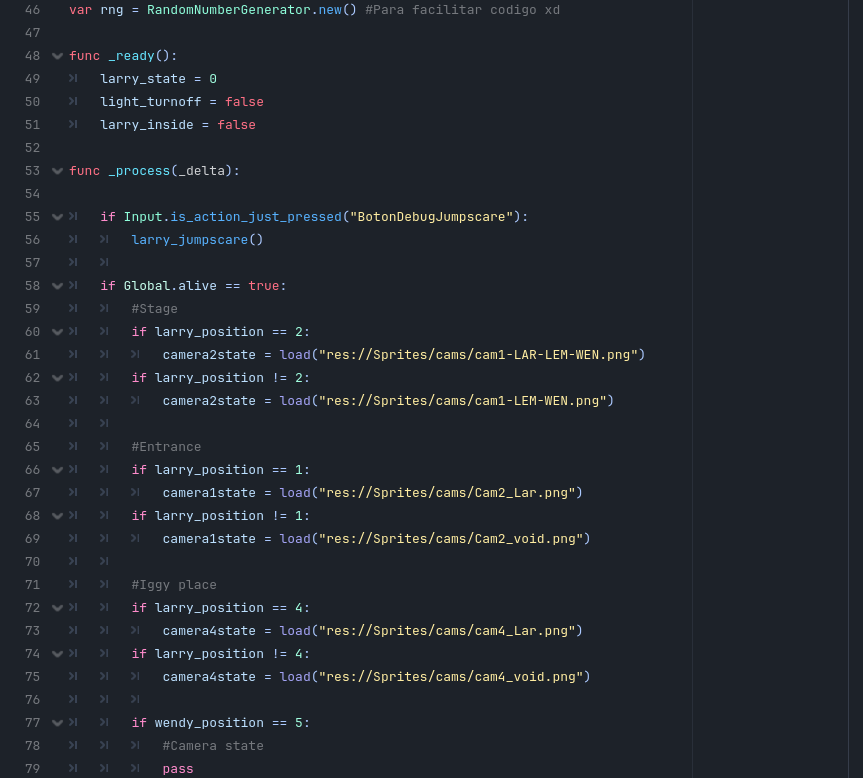
Task: Click line number 46 in gutter
Action: click(x=32, y=10)
